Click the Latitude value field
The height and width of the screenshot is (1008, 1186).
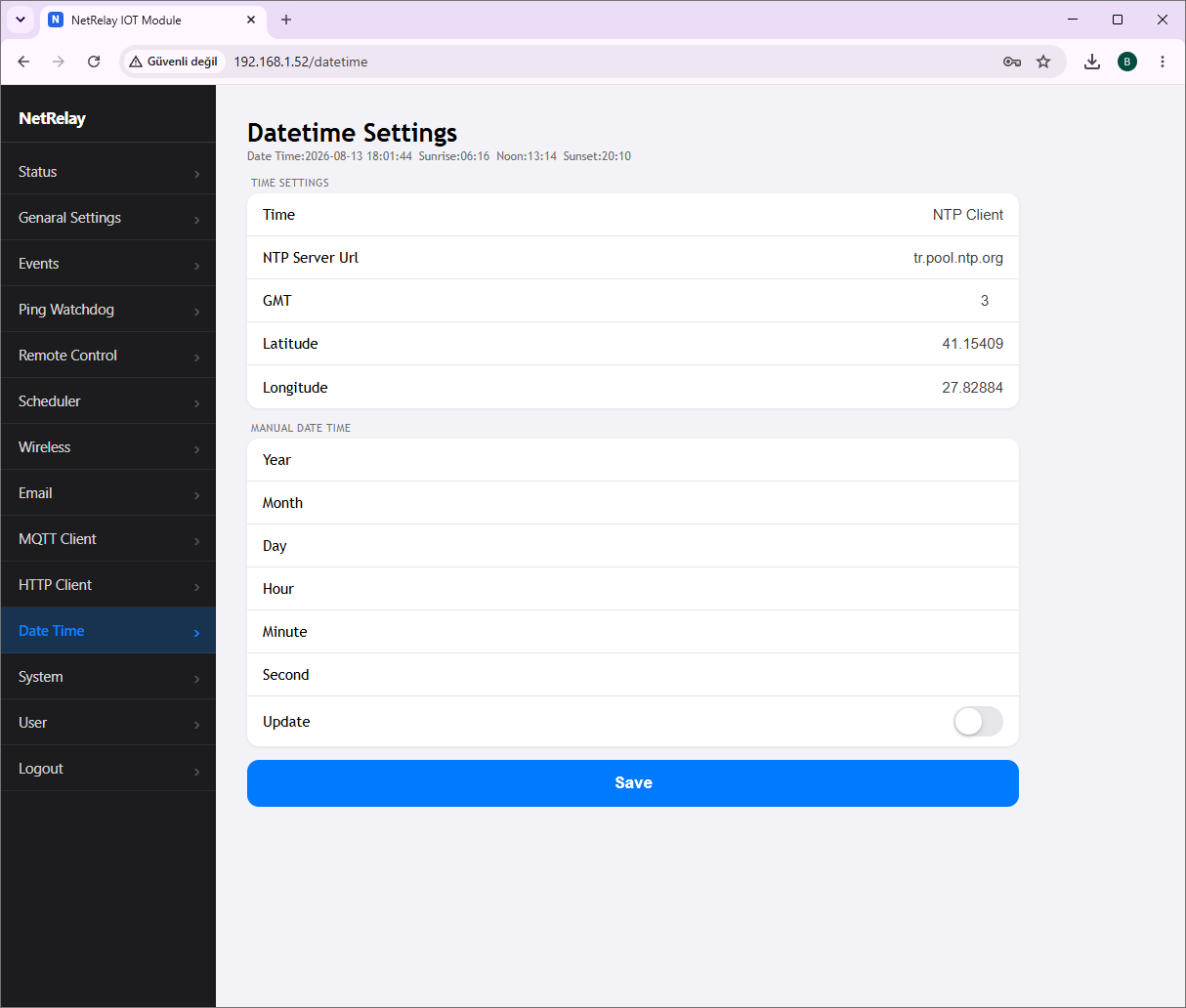(972, 344)
